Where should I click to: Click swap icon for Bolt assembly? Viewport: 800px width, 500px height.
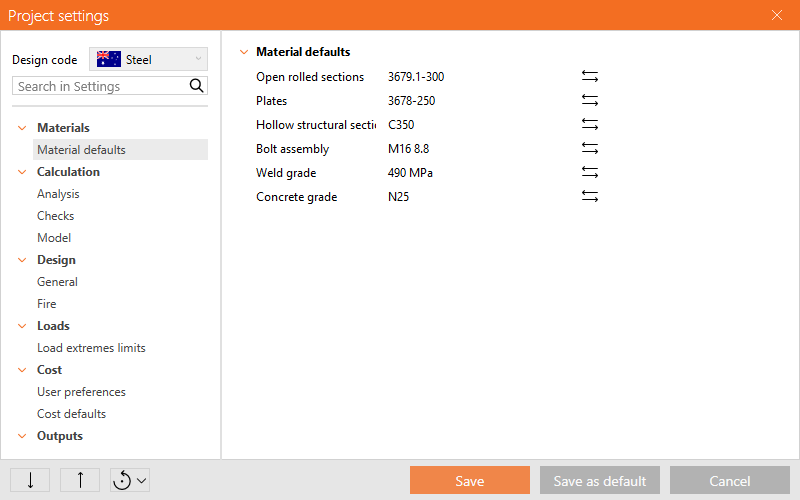click(590, 149)
